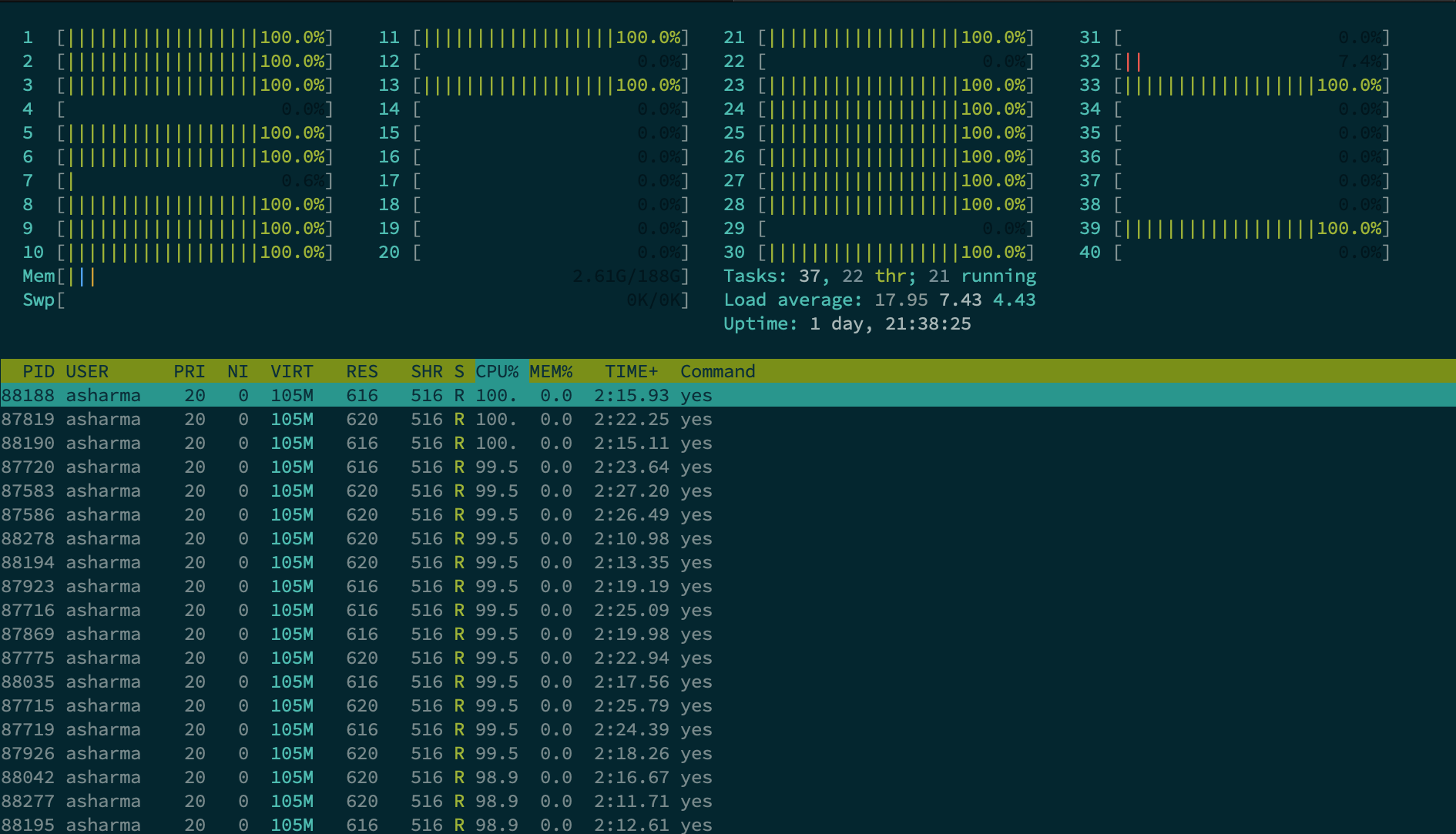
Task: Click the Mem usage meter
Action: 356,276
